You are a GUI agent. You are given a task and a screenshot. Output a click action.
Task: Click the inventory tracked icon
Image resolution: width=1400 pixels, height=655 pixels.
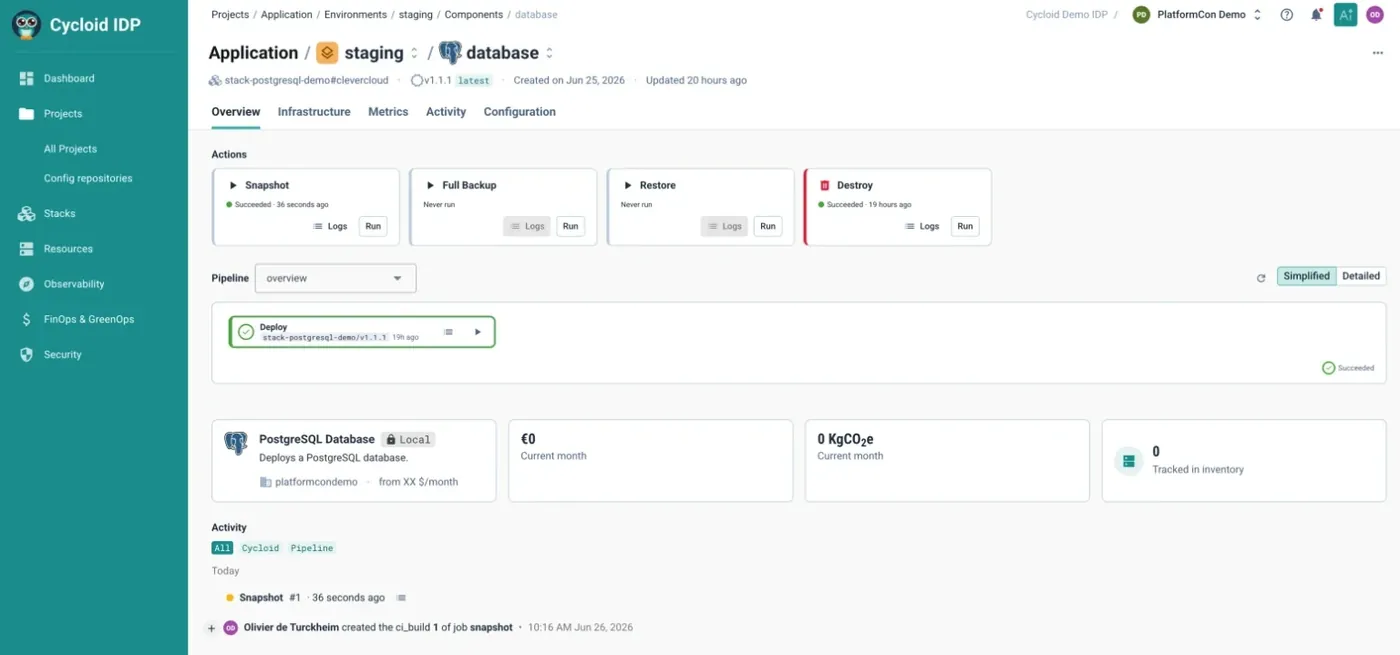pyautogui.click(x=1129, y=461)
